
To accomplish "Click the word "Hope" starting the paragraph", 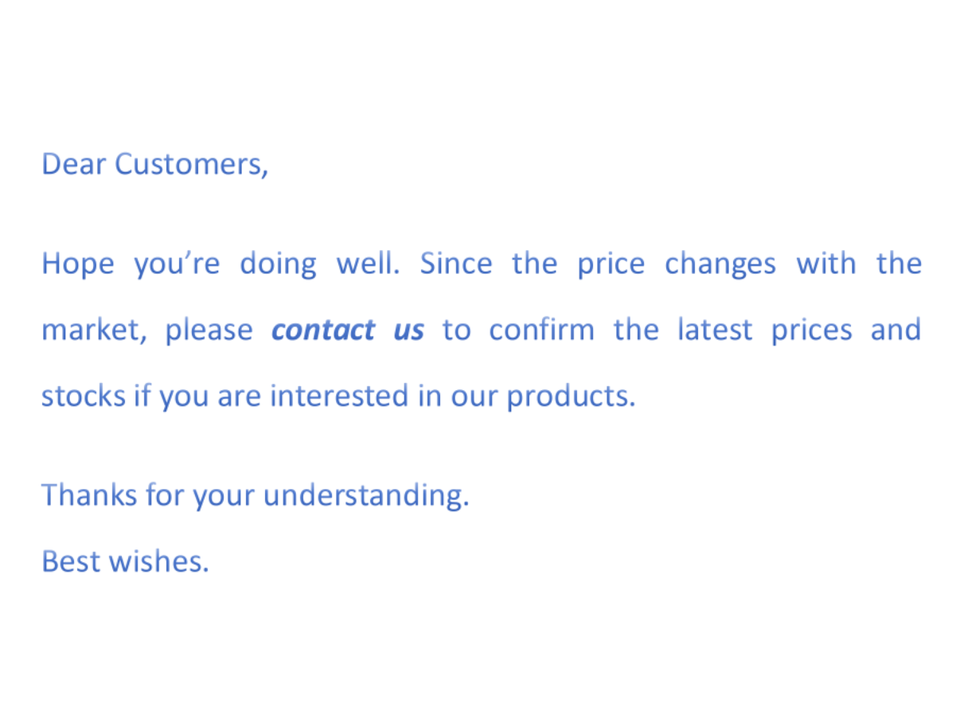I will pyautogui.click(x=77, y=265).
